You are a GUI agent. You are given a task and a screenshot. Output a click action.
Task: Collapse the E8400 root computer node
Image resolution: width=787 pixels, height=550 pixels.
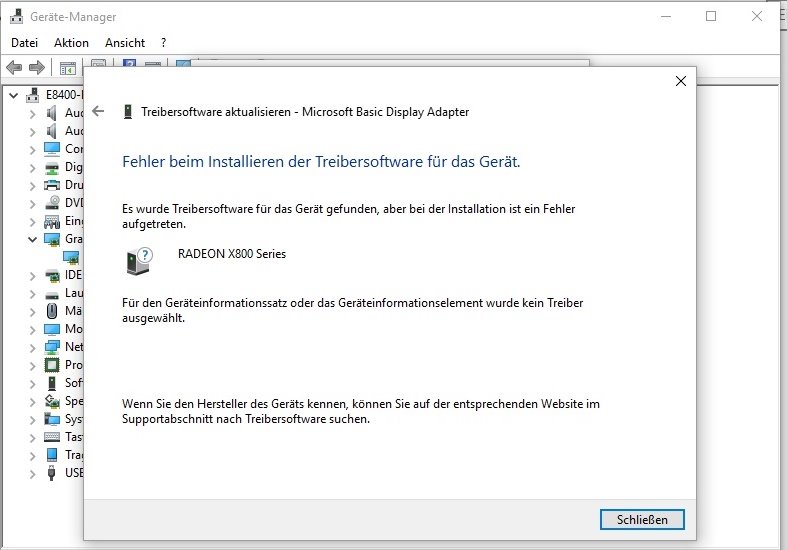(14, 95)
